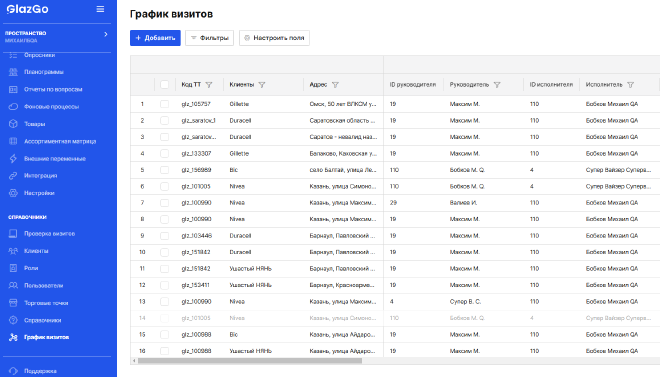Open Поддержка link in sidebar
Viewport: 660px width, 377px height.
coord(40,371)
